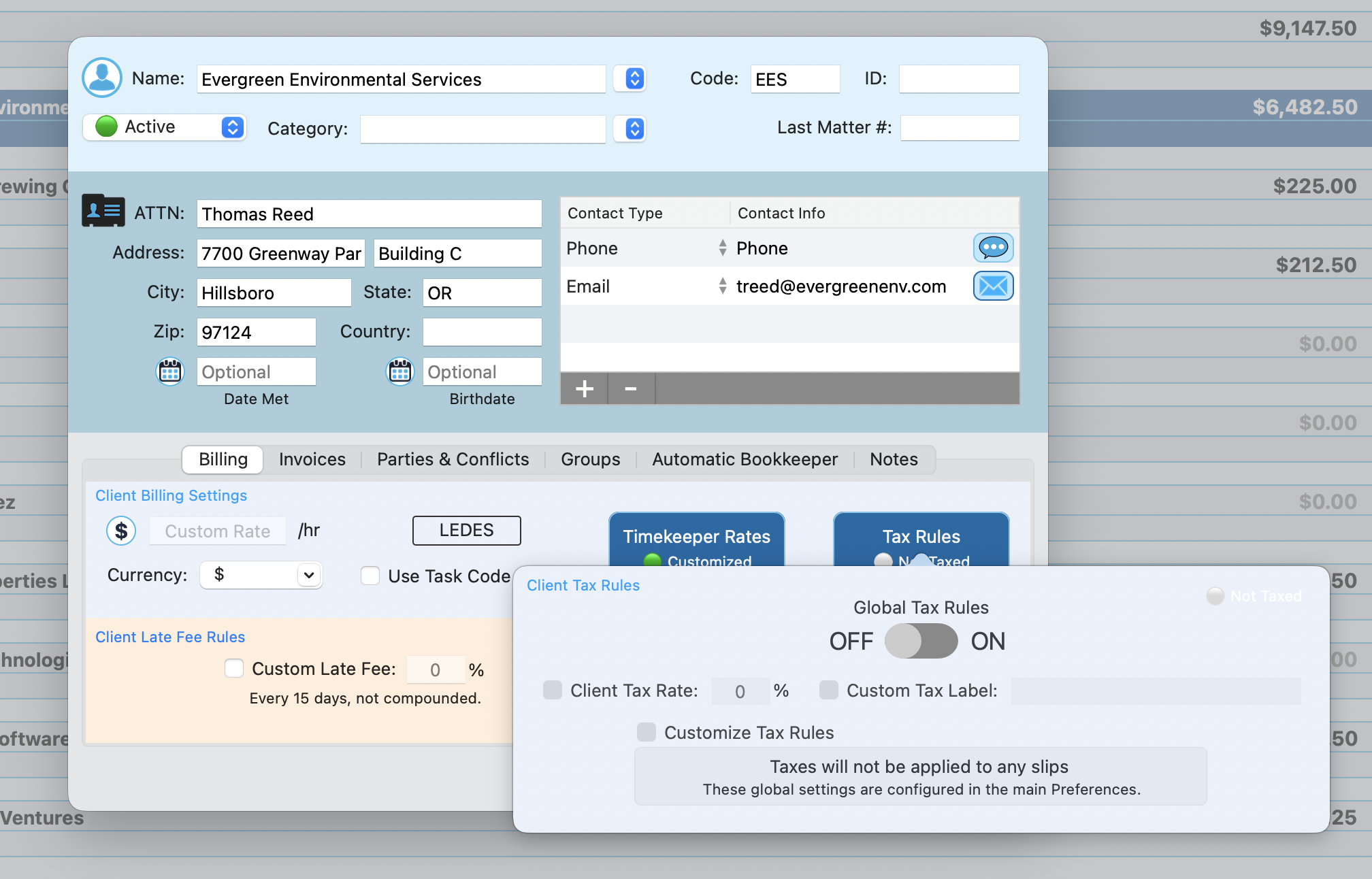
Task: Switch to the Invoices tab
Action: click(312, 459)
